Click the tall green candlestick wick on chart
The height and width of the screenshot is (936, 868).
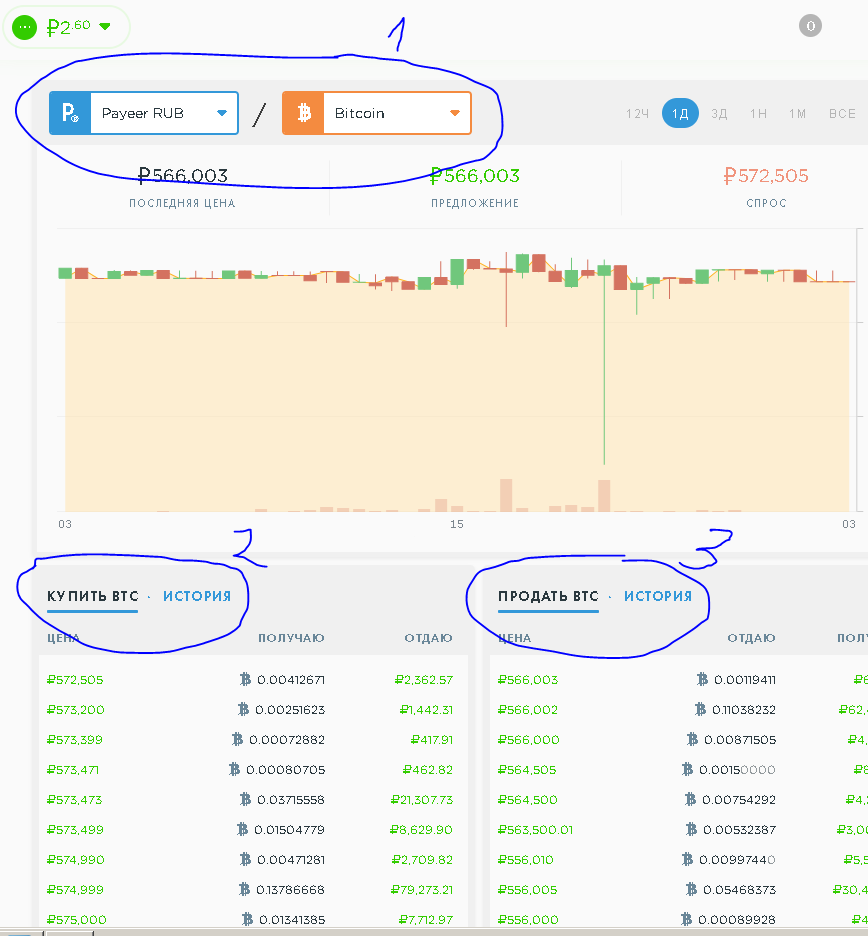click(604, 370)
